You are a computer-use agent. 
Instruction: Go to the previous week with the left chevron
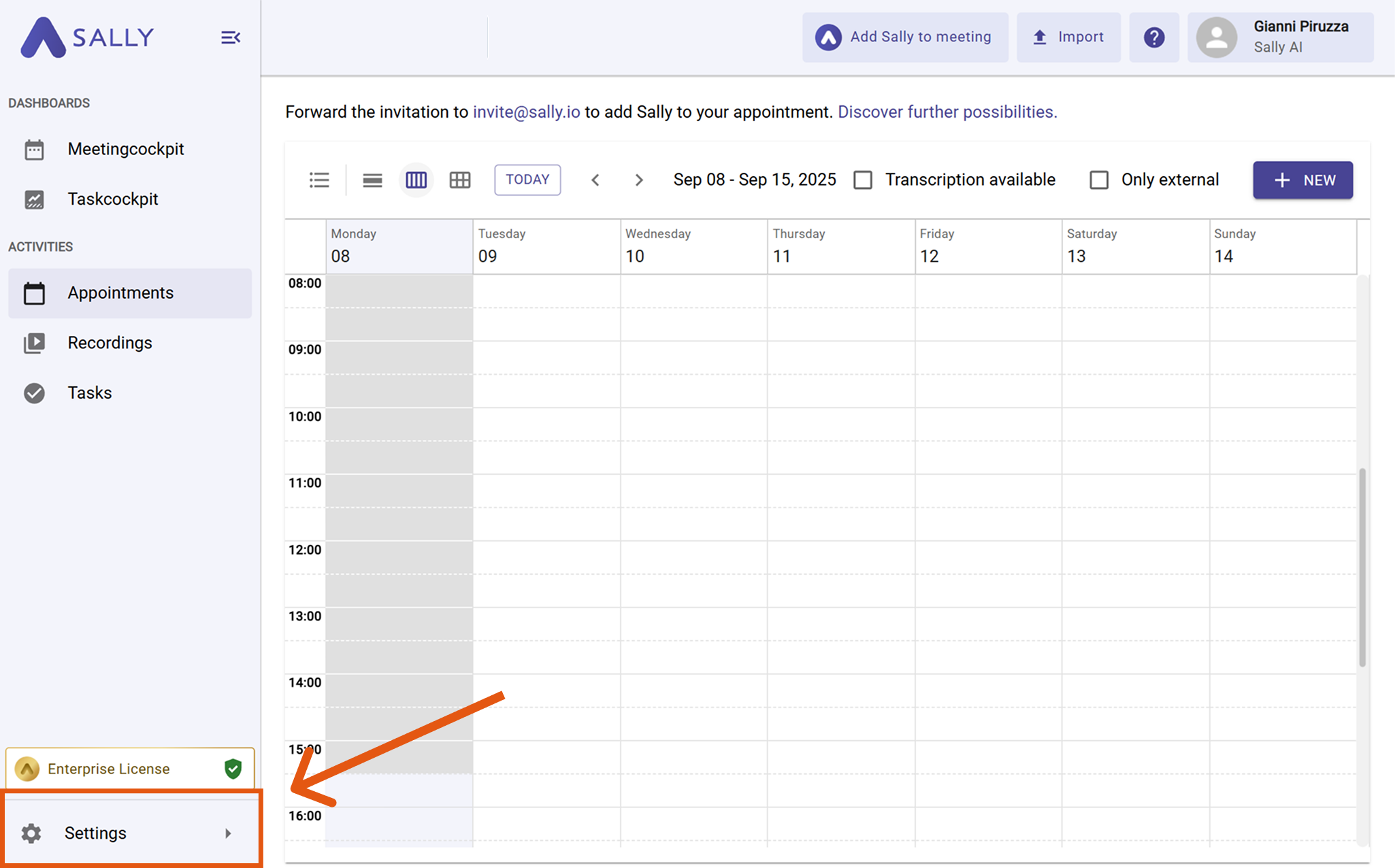click(595, 180)
